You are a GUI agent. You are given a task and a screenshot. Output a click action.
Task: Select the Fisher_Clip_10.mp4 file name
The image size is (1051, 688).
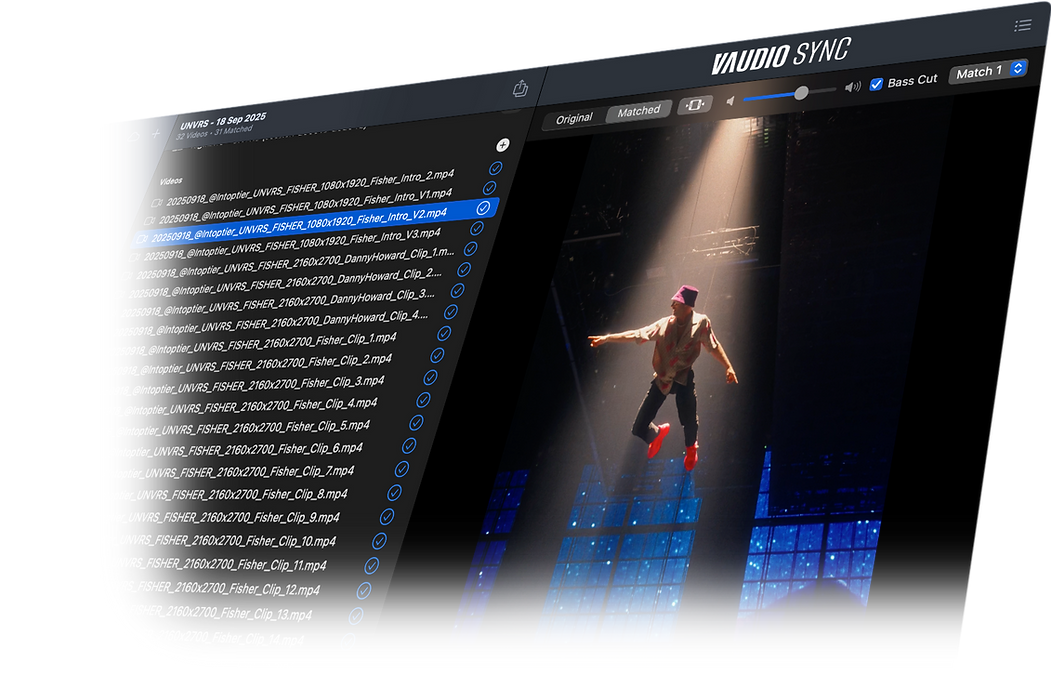[x=221, y=540]
